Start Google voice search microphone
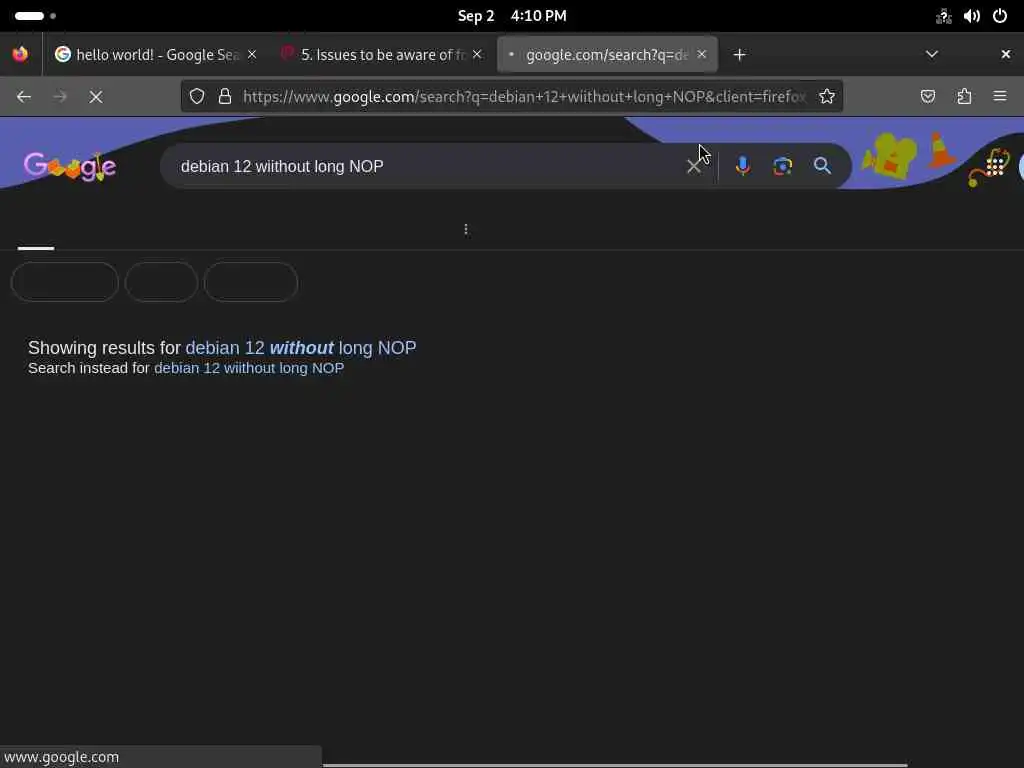The height and width of the screenshot is (768, 1024). (743, 166)
